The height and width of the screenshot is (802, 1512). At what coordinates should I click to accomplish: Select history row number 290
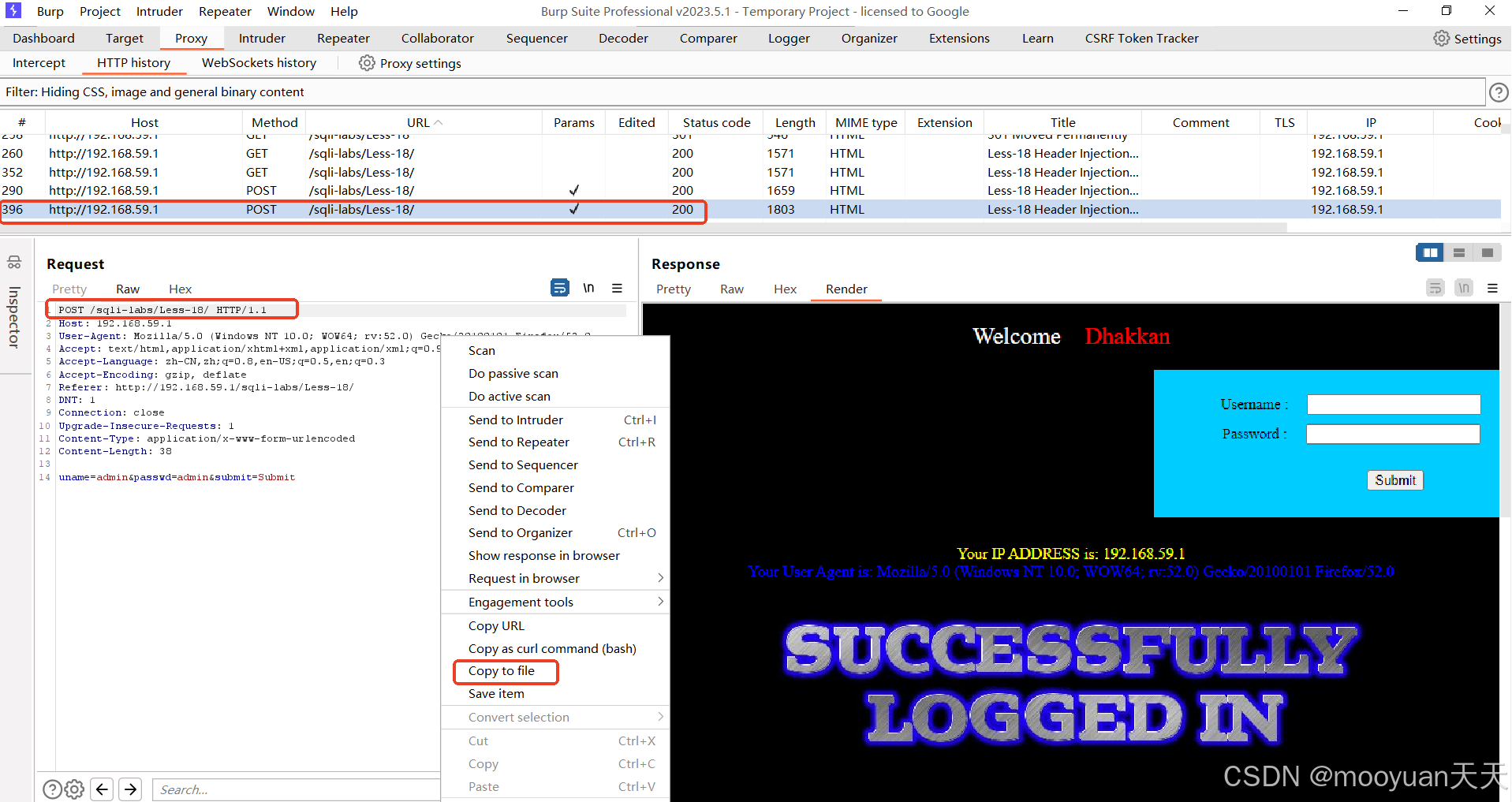point(750,190)
